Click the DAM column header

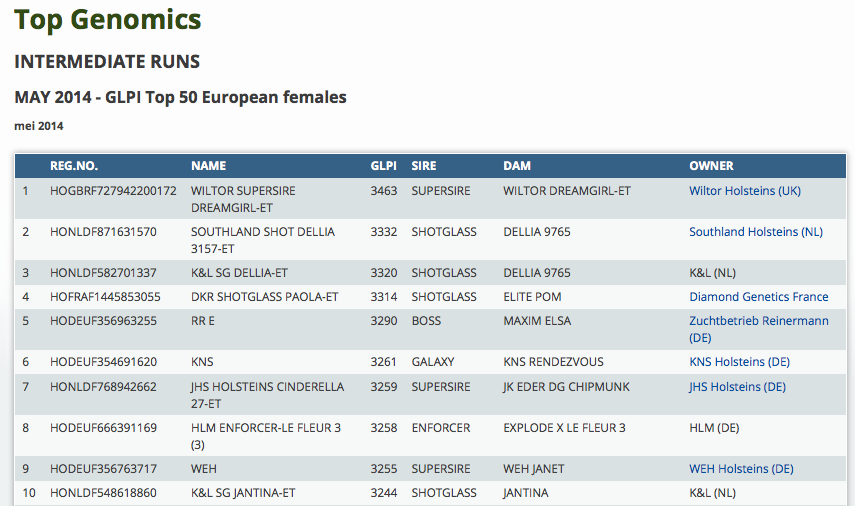tap(517, 166)
